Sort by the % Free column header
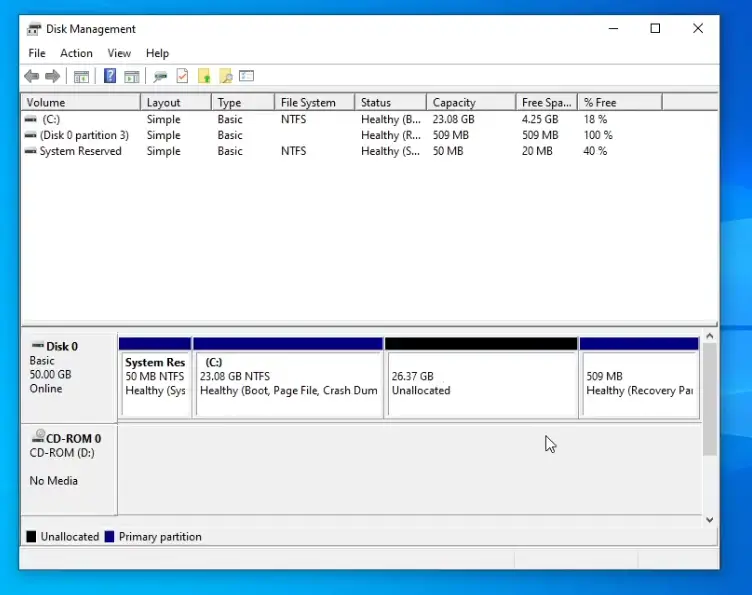The image size is (752, 595). [620, 103]
